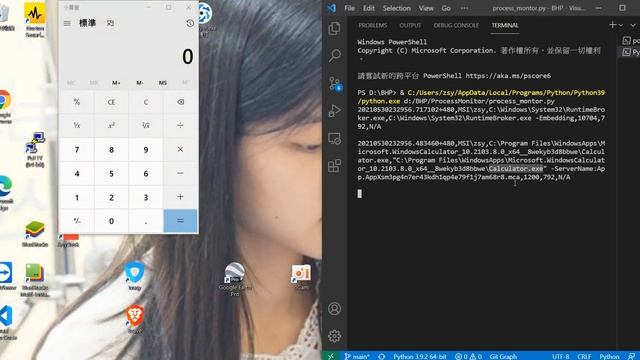Click the digit 3 key
Screen dimensions: 640x360
point(146,197)
